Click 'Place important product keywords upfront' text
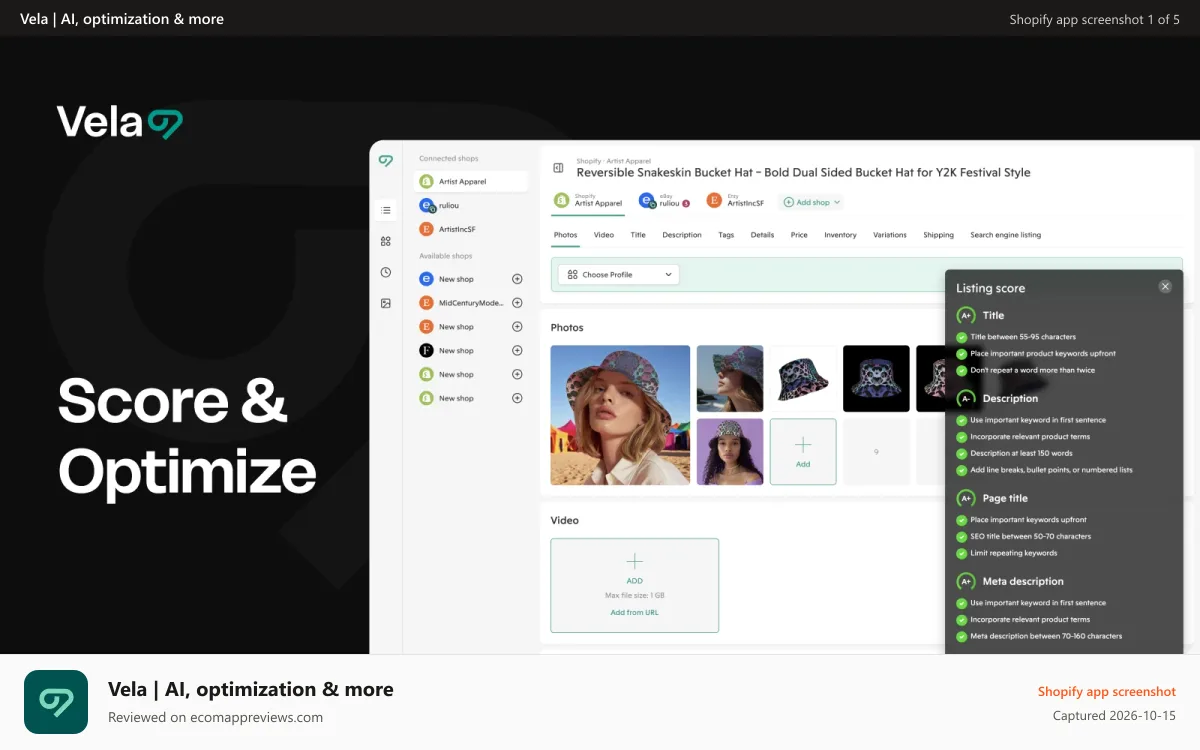 pos(1043,354)
